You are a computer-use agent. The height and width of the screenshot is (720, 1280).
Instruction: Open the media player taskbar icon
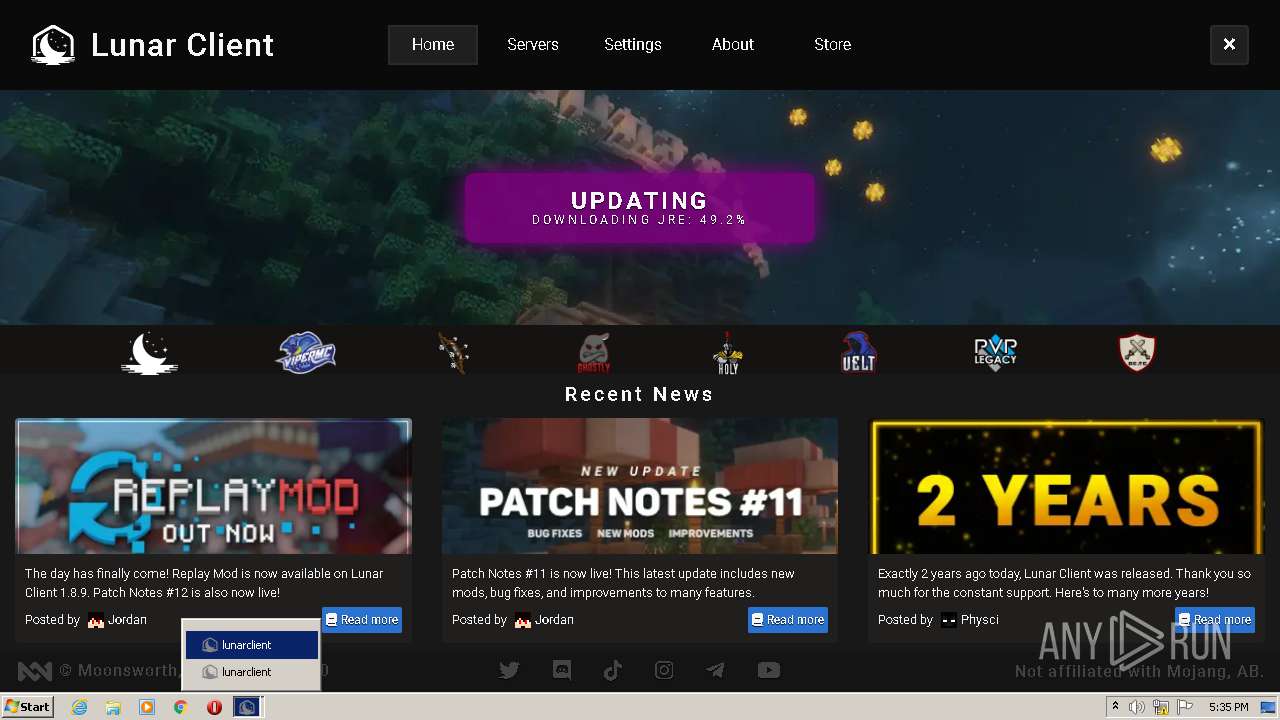tap(147, 707)
